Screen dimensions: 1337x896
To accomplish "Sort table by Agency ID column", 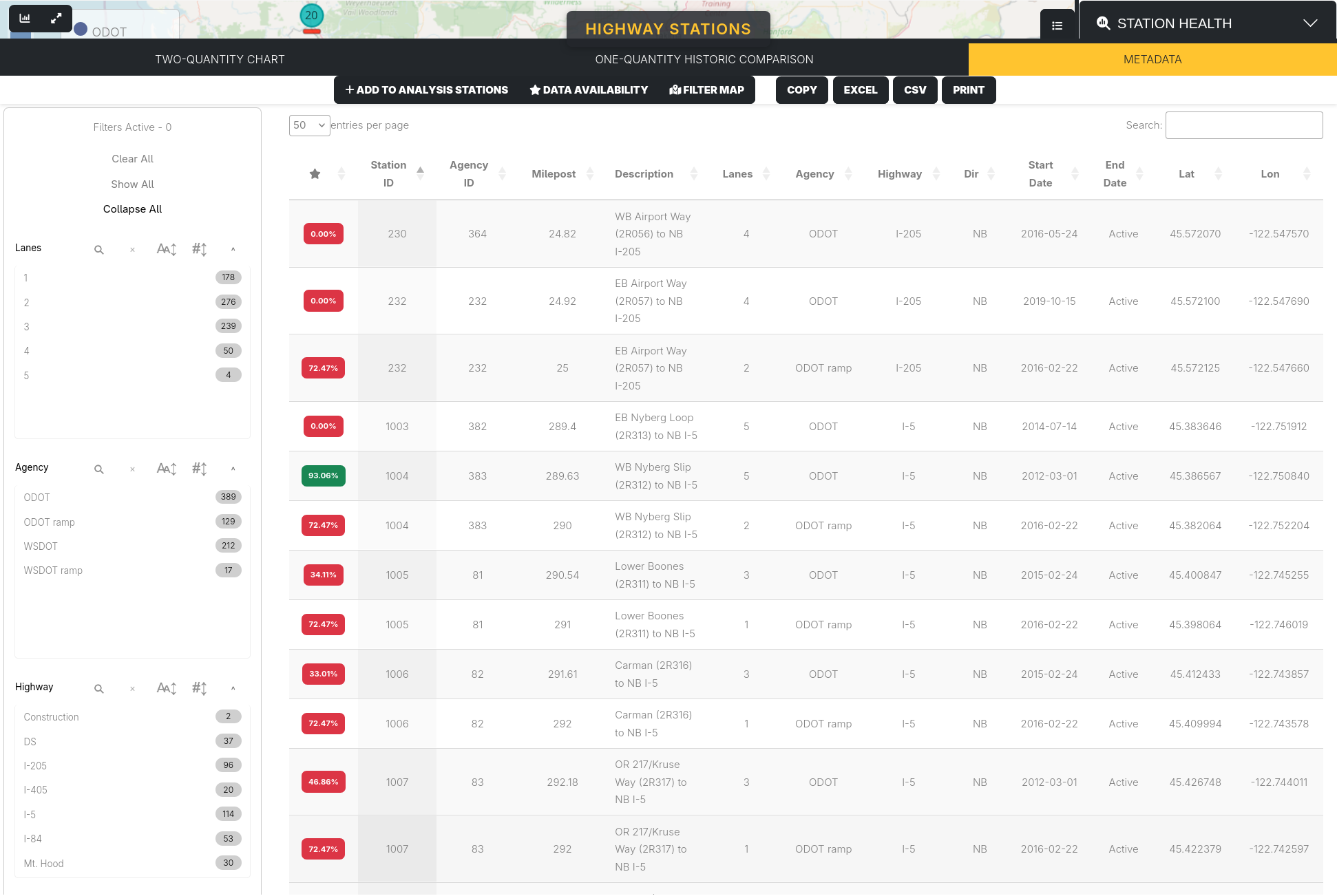I will tap(477, 174).
